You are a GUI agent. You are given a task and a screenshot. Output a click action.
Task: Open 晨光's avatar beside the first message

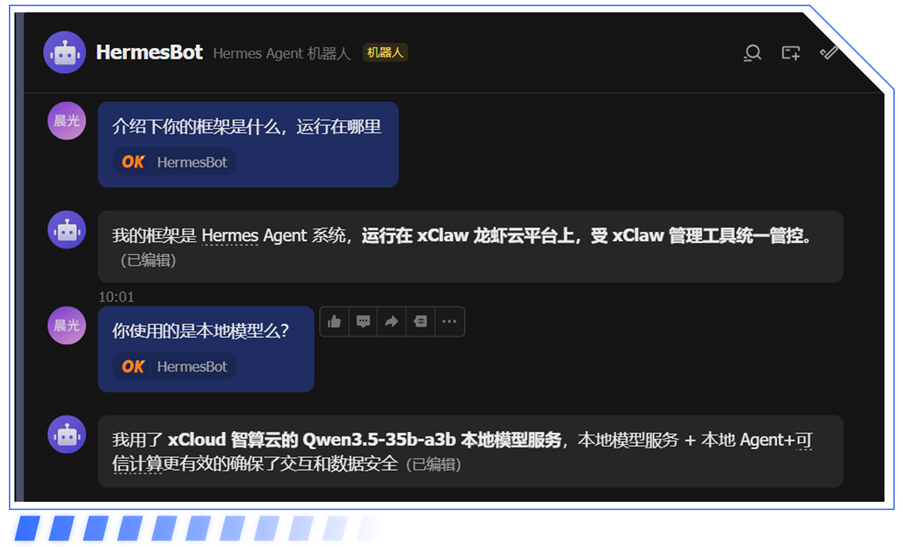(67, 121)
